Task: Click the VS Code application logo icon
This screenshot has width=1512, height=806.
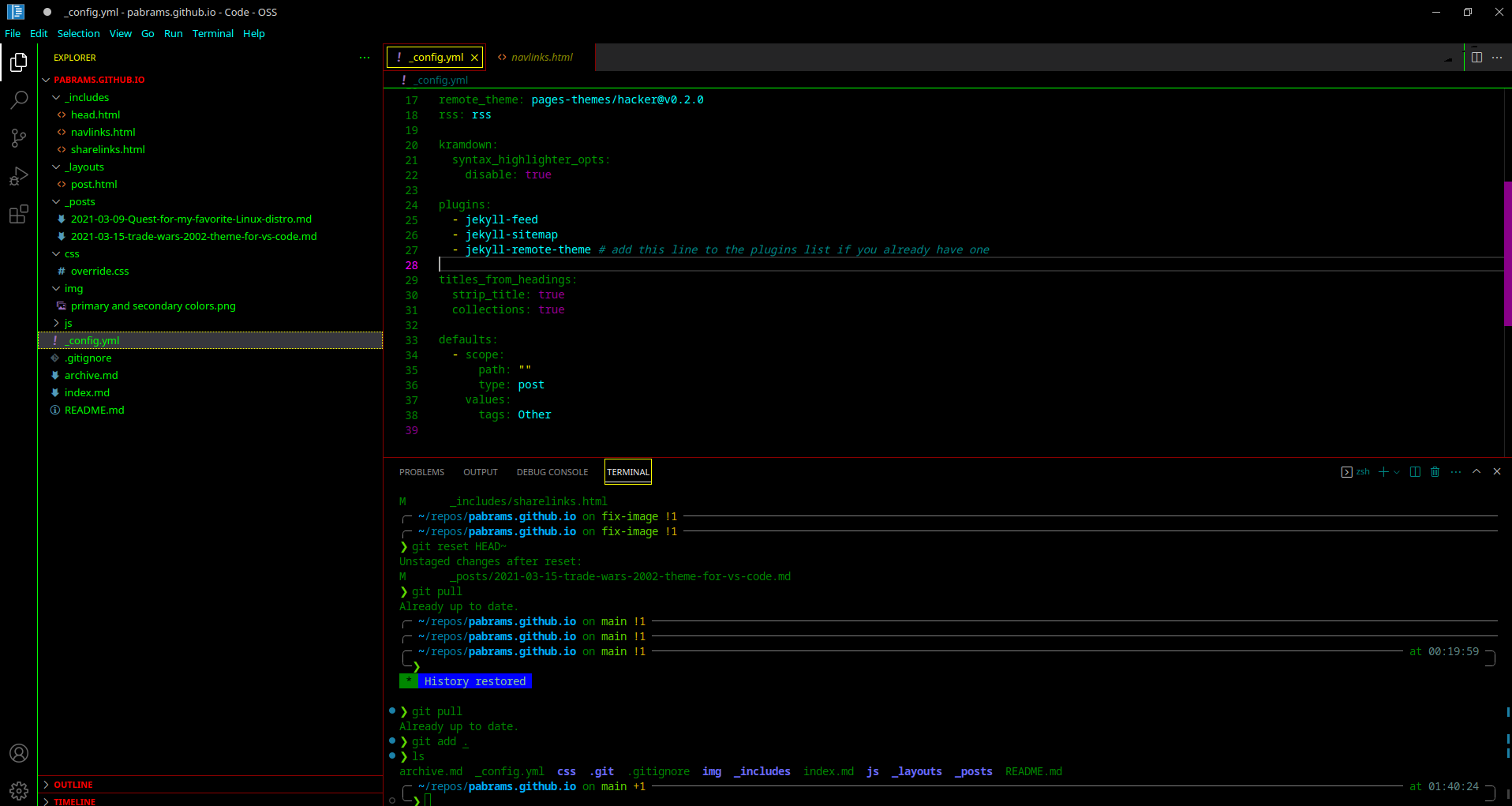Action: coord(16,12)
